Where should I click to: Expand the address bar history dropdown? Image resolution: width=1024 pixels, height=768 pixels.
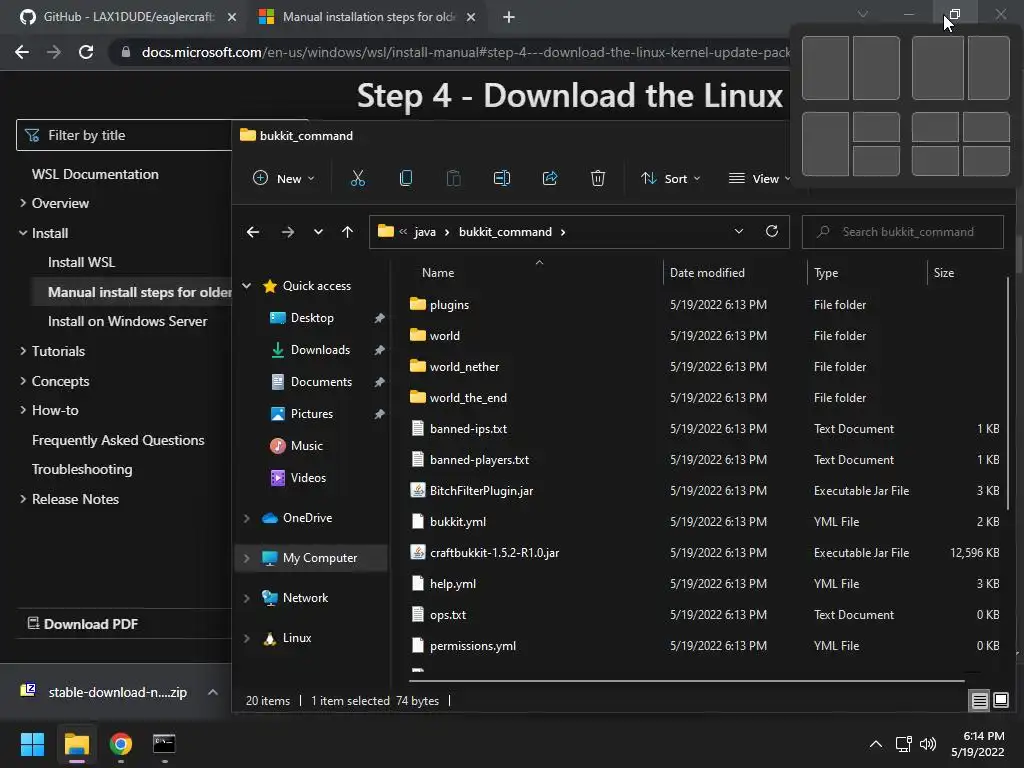click(x=739, y=231)
